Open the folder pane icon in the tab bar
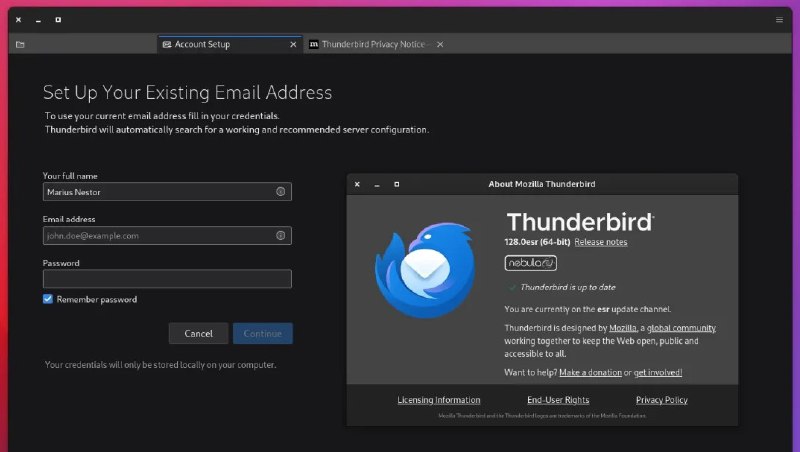Image resolution: width=800 pixels, height=452 pixels. click(x=20, y=44)
